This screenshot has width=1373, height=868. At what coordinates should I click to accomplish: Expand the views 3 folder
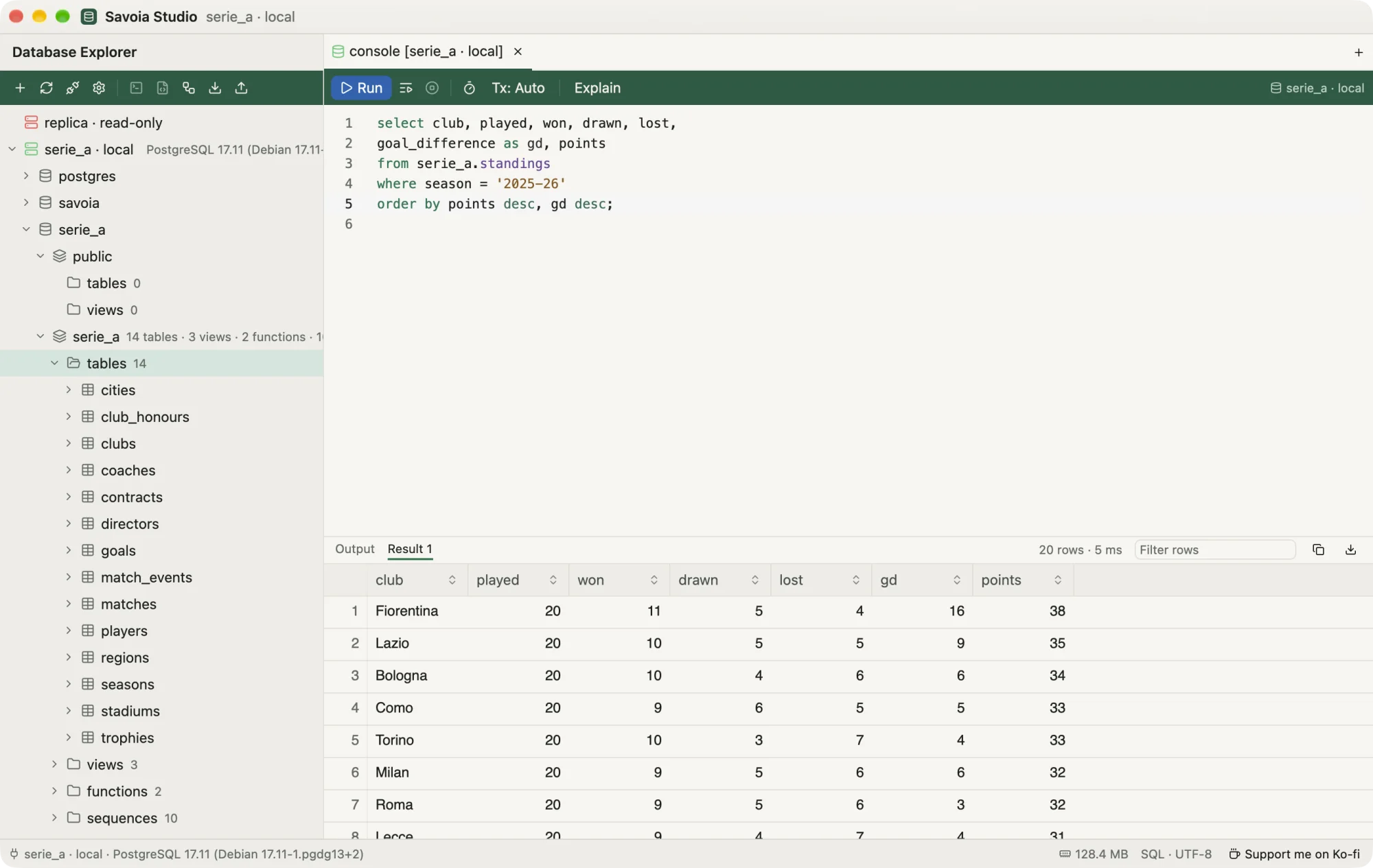click(54, 764)
